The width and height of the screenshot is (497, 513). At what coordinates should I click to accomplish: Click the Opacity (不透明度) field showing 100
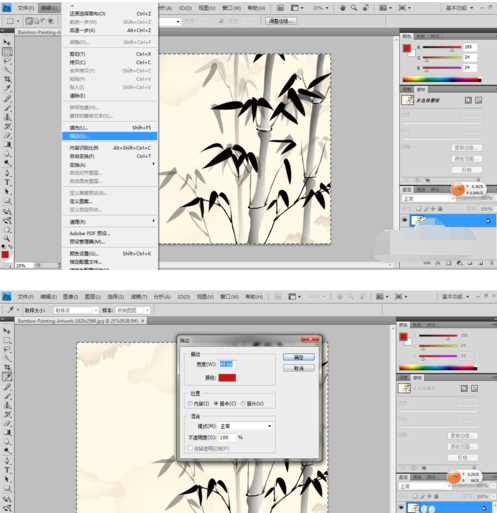pos(227,437)
